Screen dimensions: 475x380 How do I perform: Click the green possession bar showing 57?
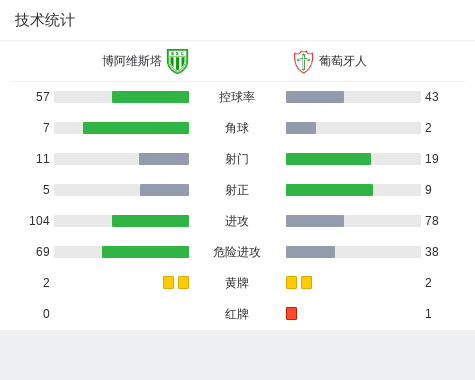coord(150,97)
